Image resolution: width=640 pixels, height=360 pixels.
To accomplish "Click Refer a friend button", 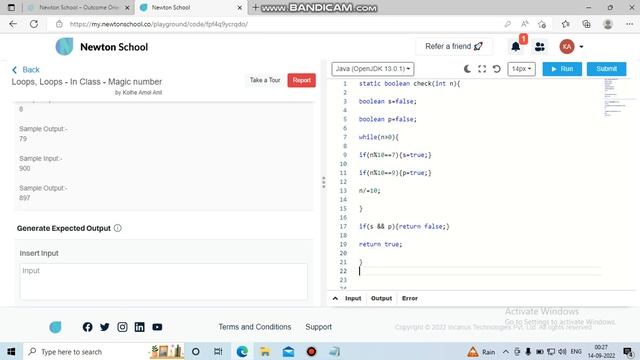I will tap(454, 47).
